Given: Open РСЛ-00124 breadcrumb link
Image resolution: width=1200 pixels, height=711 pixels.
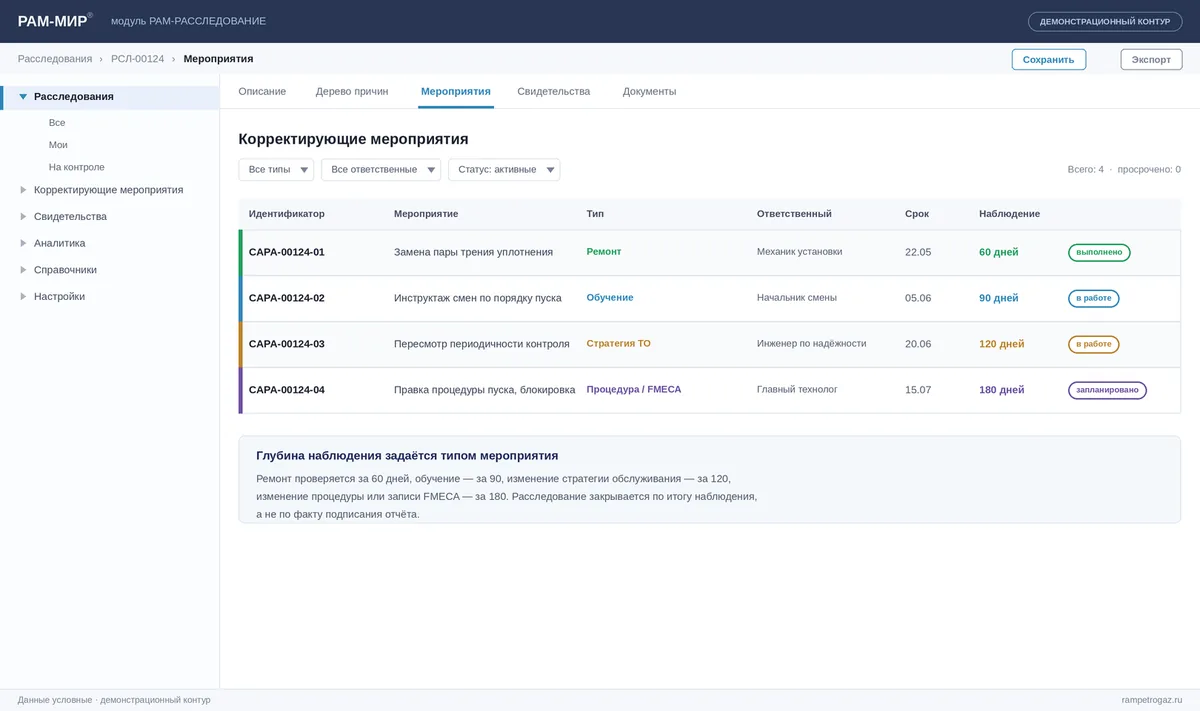Looking at the screenshot, I should [137, 59].
